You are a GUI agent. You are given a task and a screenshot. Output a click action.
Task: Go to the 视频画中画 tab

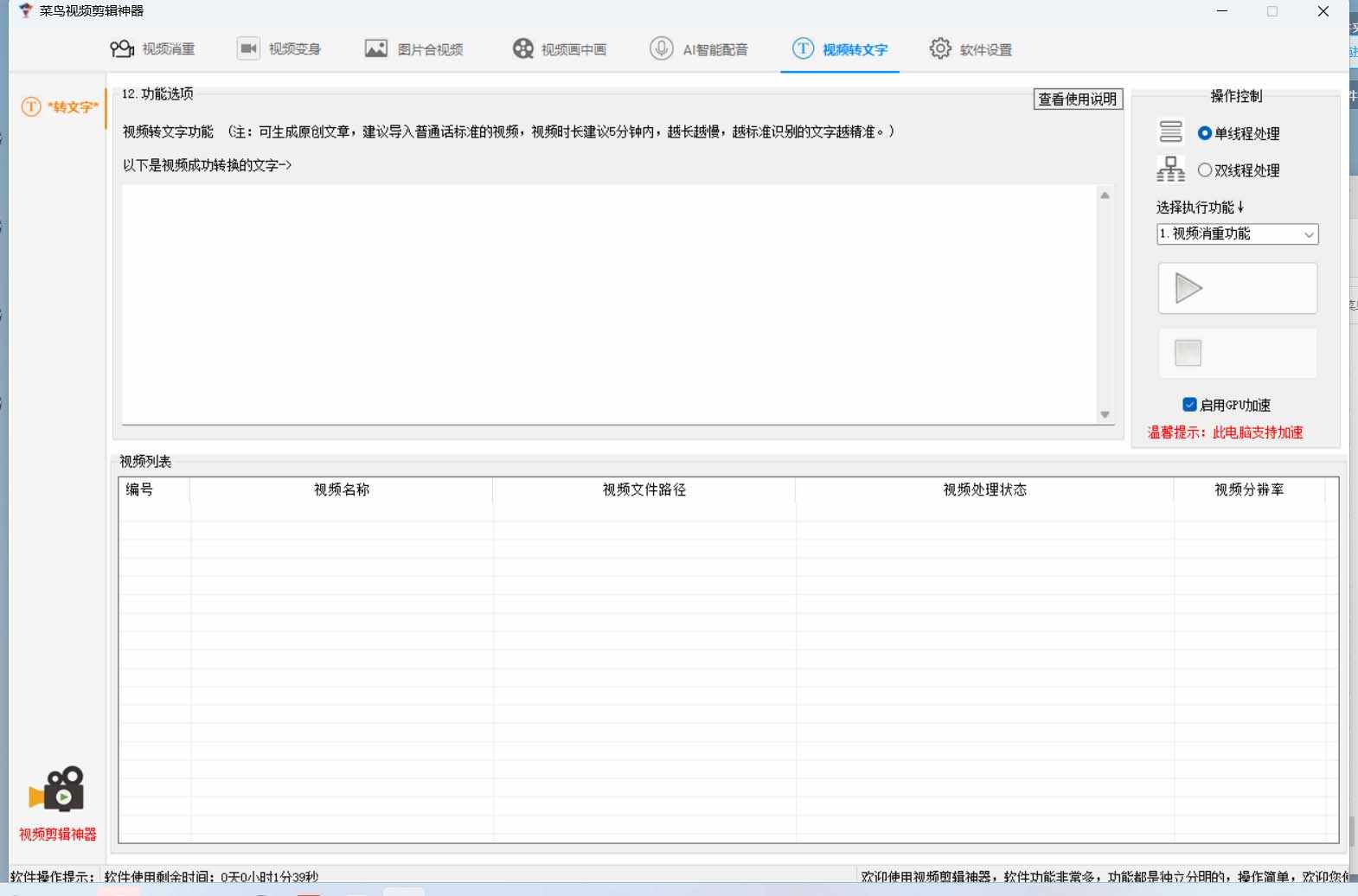[x=559, y=49]
